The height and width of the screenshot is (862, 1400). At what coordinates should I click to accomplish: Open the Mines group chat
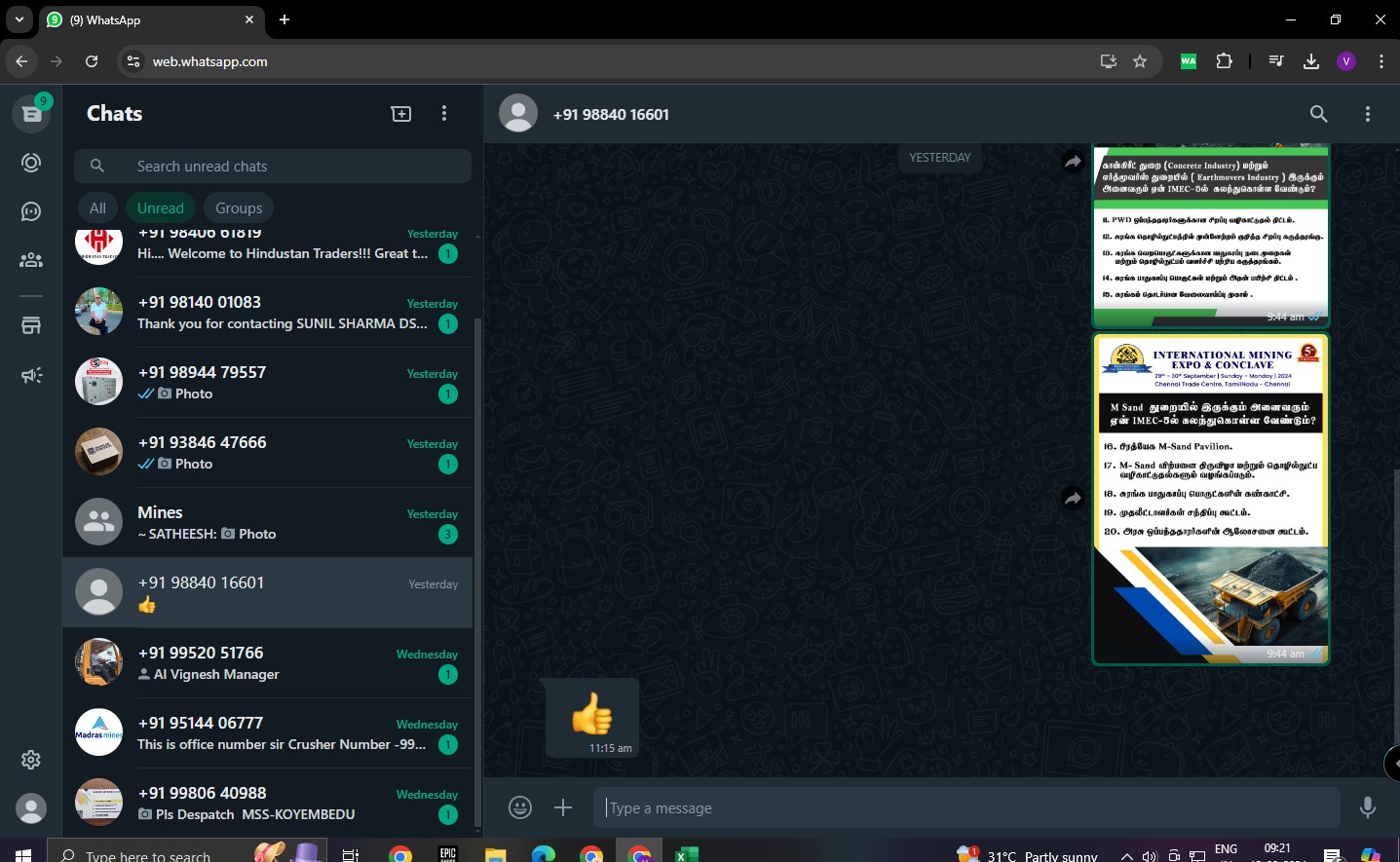tap(268, 523)
